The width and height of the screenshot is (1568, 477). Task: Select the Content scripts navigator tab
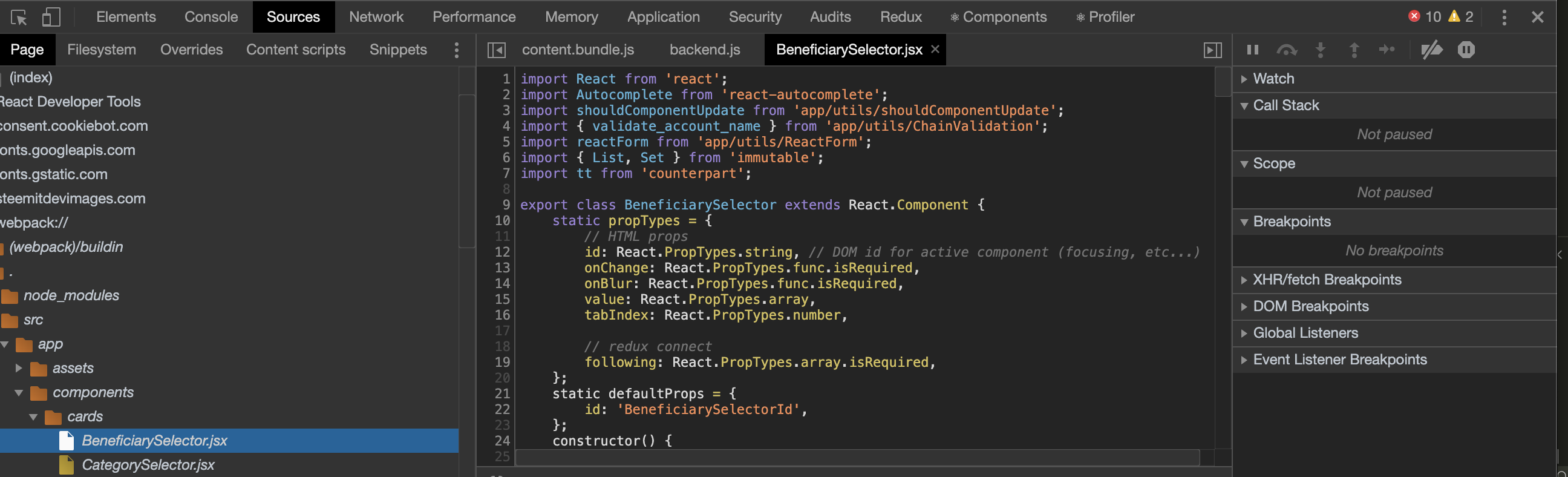[296, 50]
